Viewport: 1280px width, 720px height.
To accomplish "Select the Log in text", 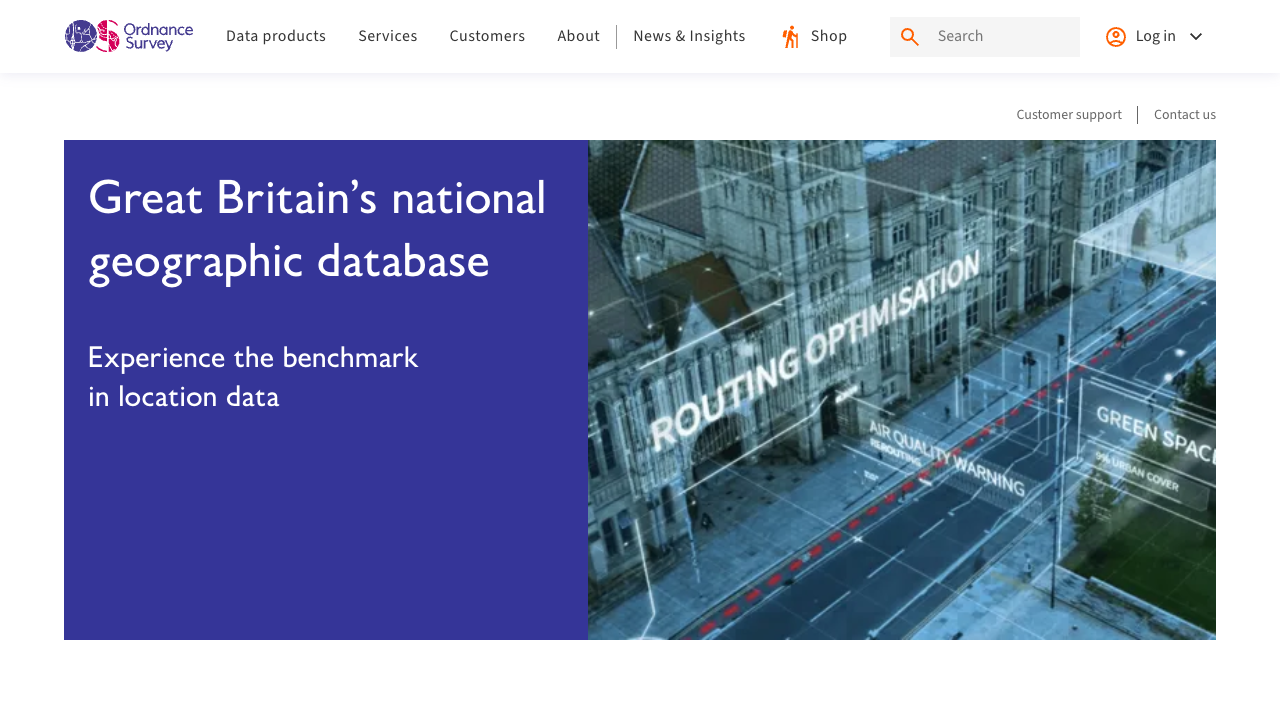I will 1155,37.
